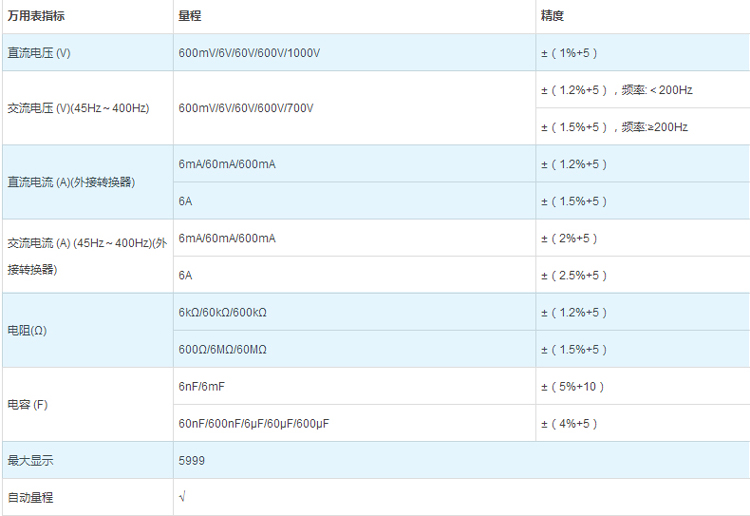Click the range 600mV/6V/60V/600V/1000V
The height and width of the screenshot is (516, 750).
[x=249, y=53]
